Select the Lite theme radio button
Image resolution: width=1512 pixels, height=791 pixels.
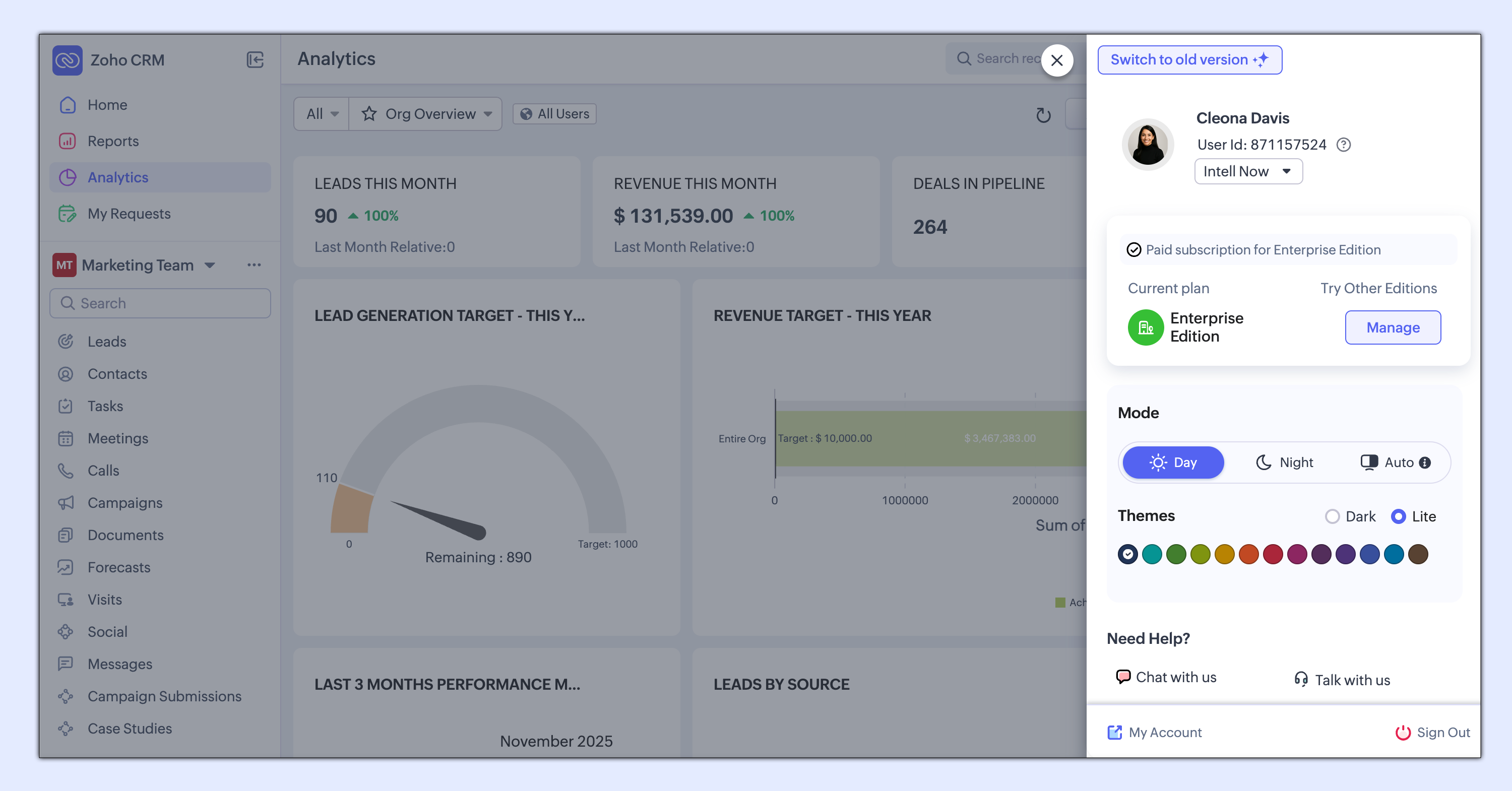[1398, 516]
